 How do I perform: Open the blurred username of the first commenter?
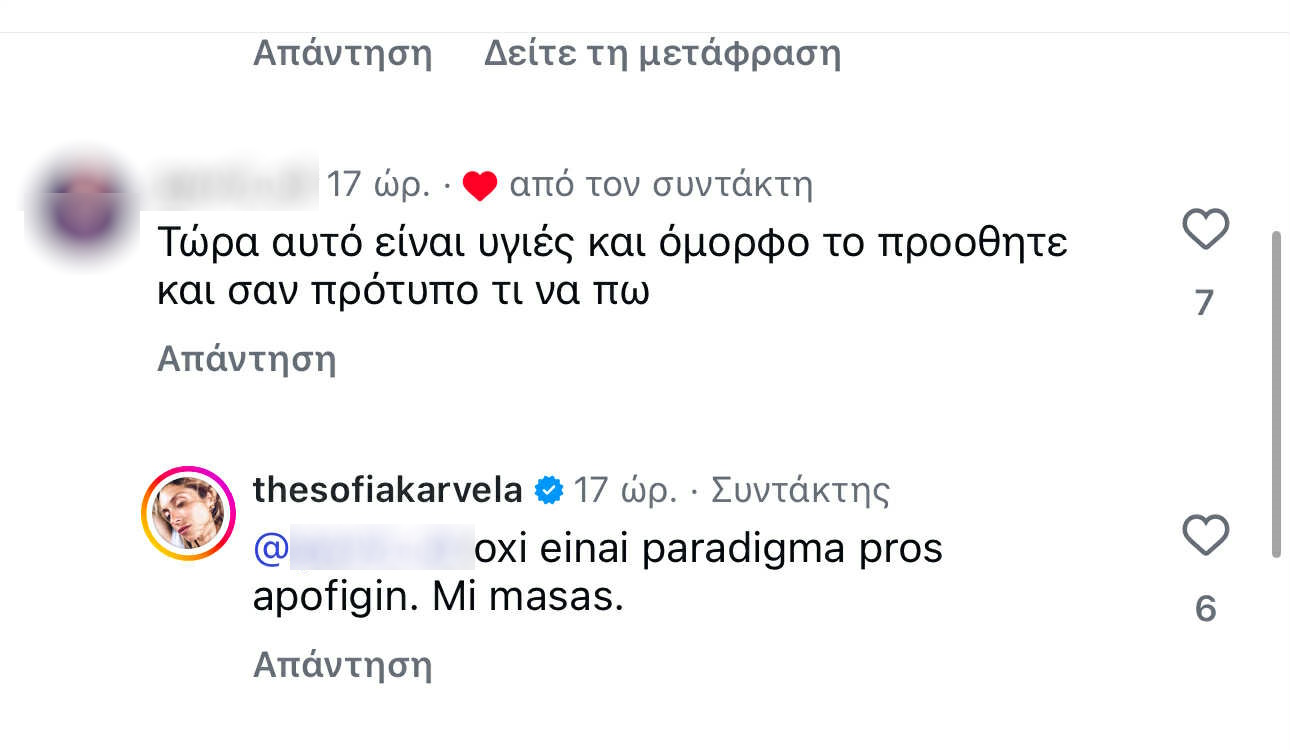(238, 184)
